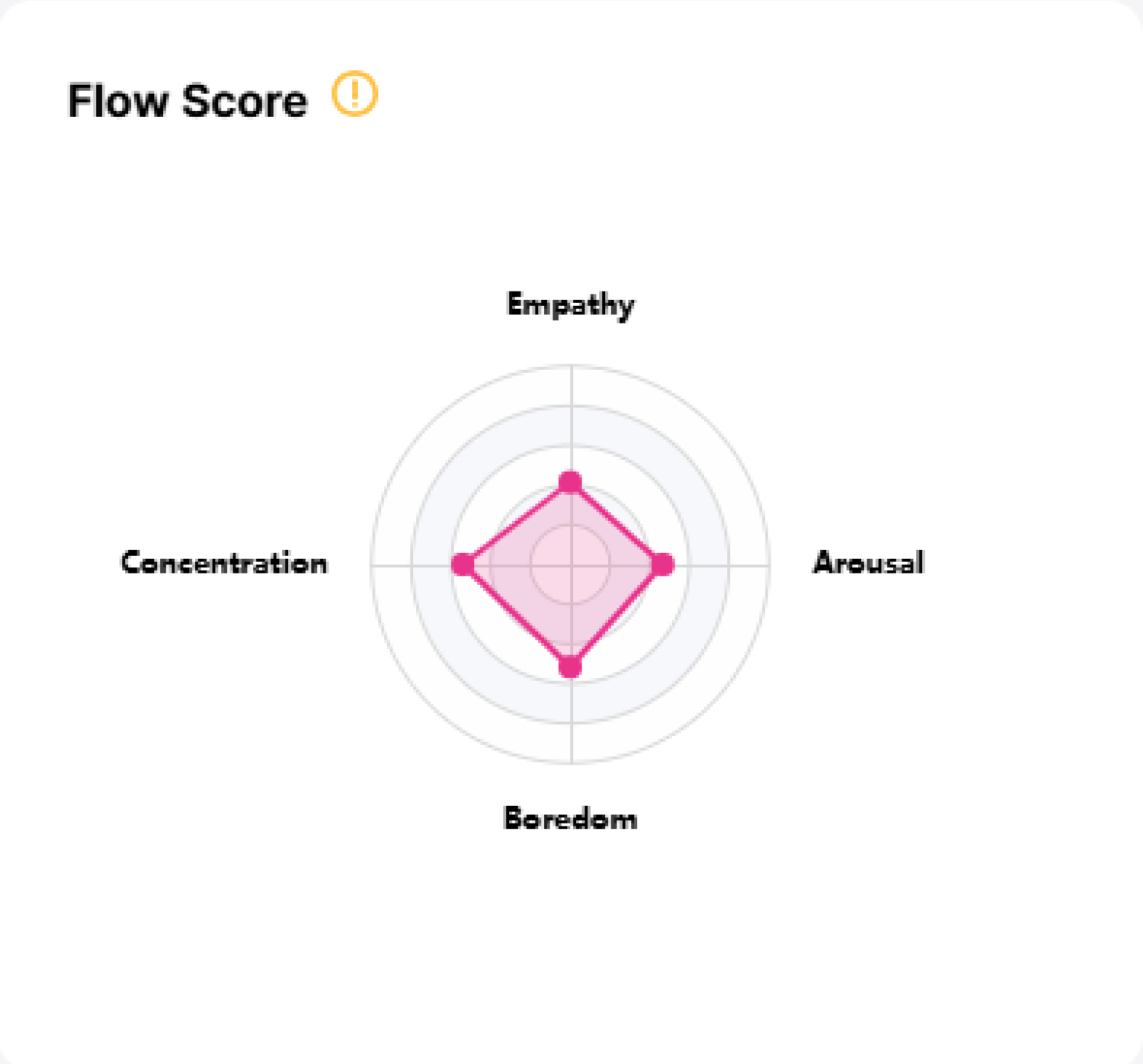
Task: Click the radar chart center
Action: click(x=571, y=564)
